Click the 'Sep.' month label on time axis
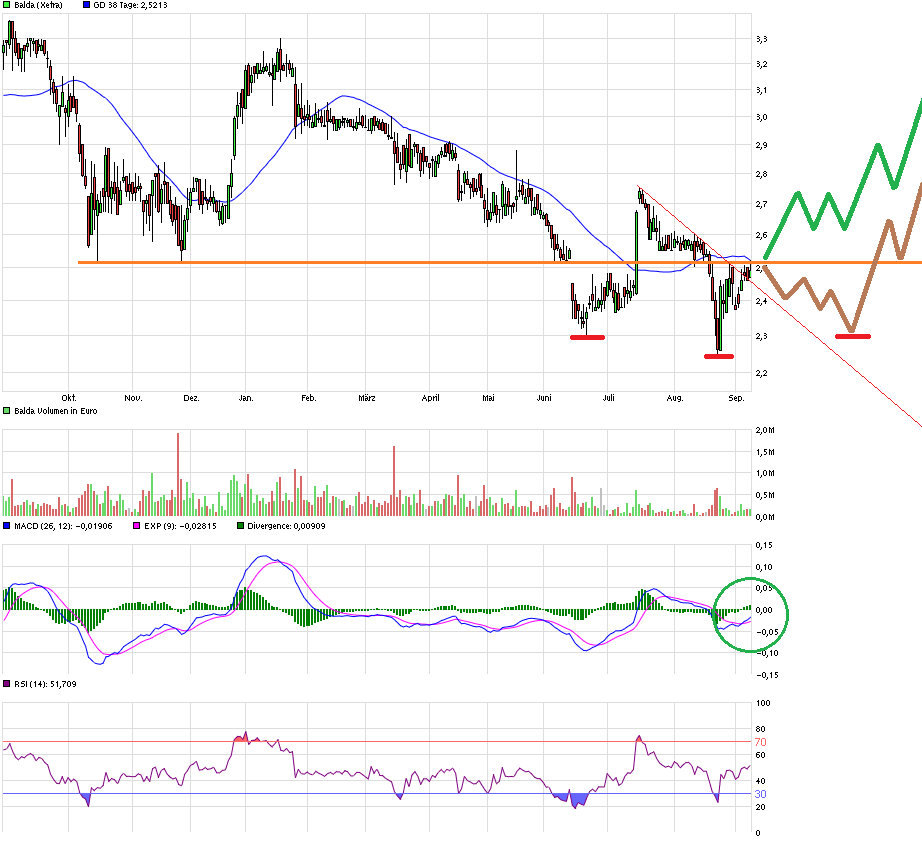This screenshot has width=922, height=842. point(736,398)
